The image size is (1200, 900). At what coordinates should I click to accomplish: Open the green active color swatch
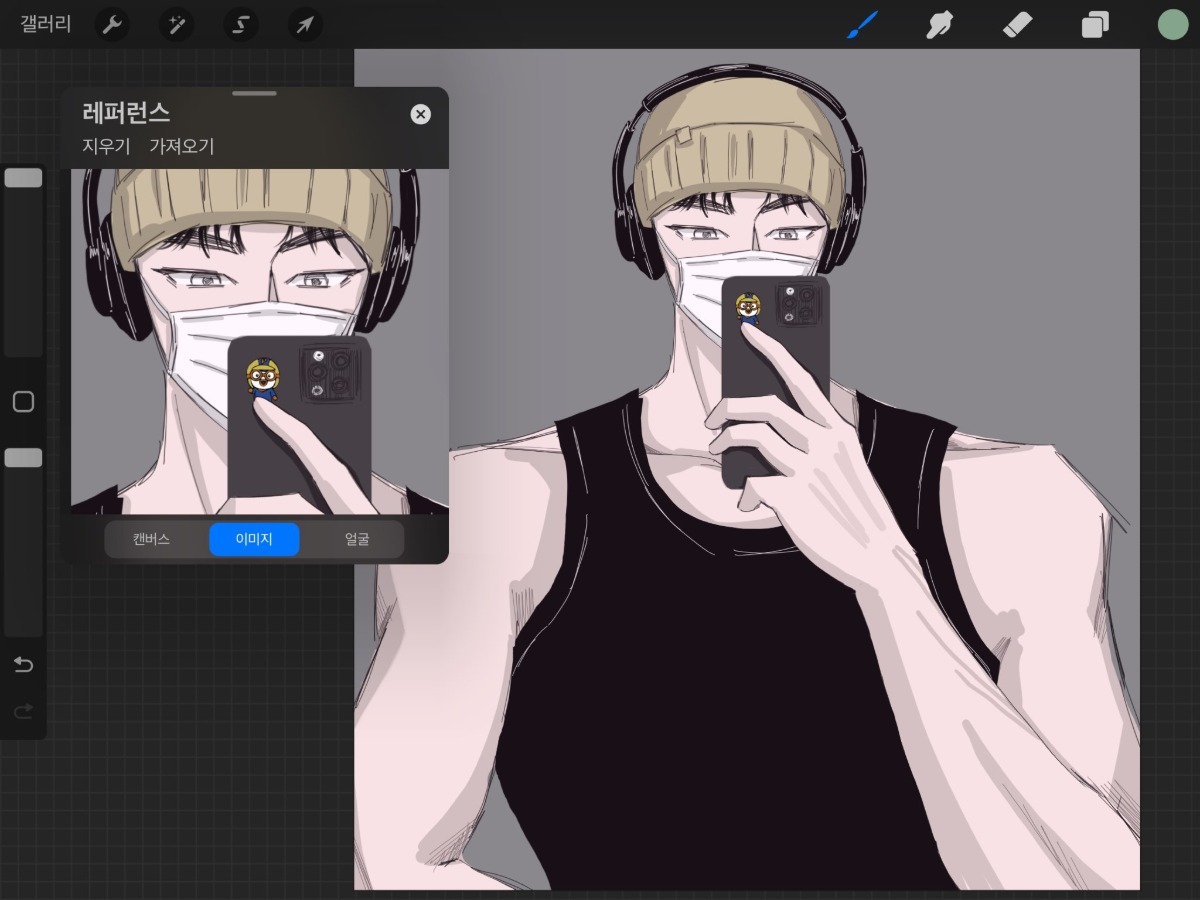click(x=1172, y=24)
